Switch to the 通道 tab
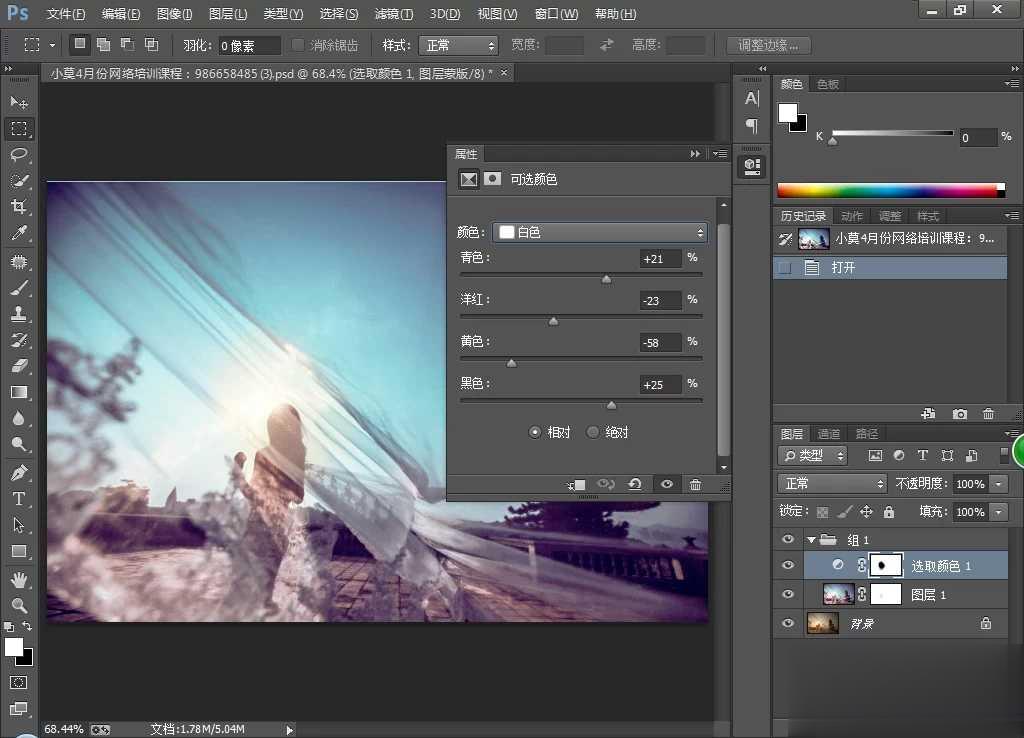 pos(829,434)
